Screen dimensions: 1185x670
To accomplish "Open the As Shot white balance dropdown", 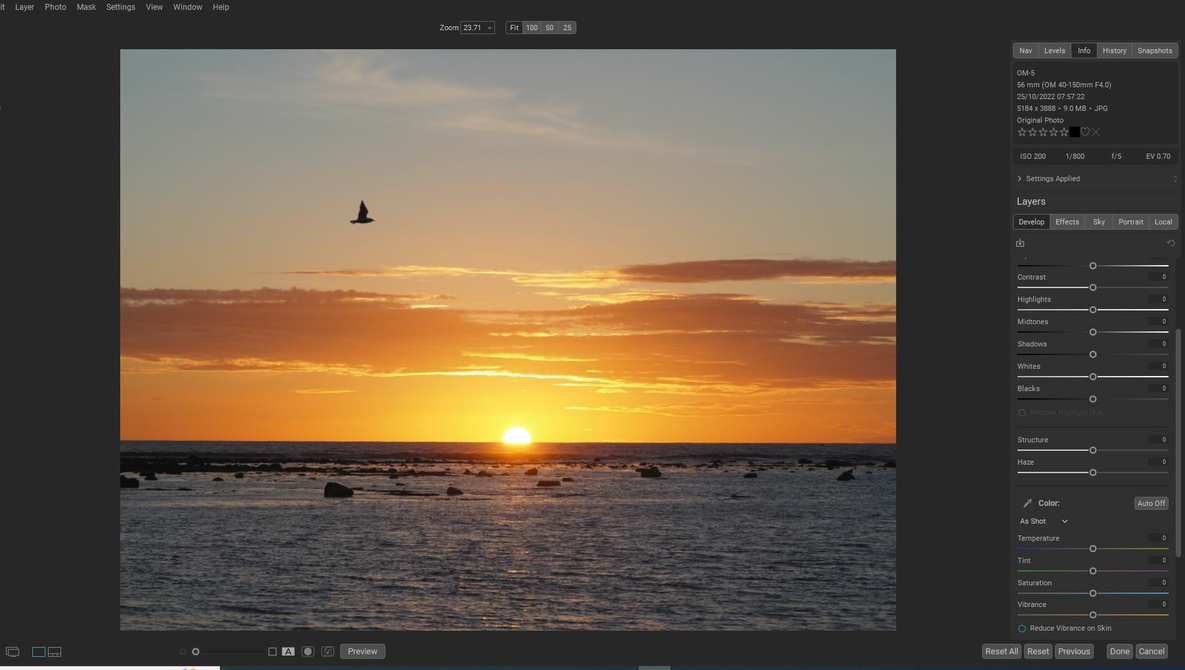I will click(x=1043, y=521).
